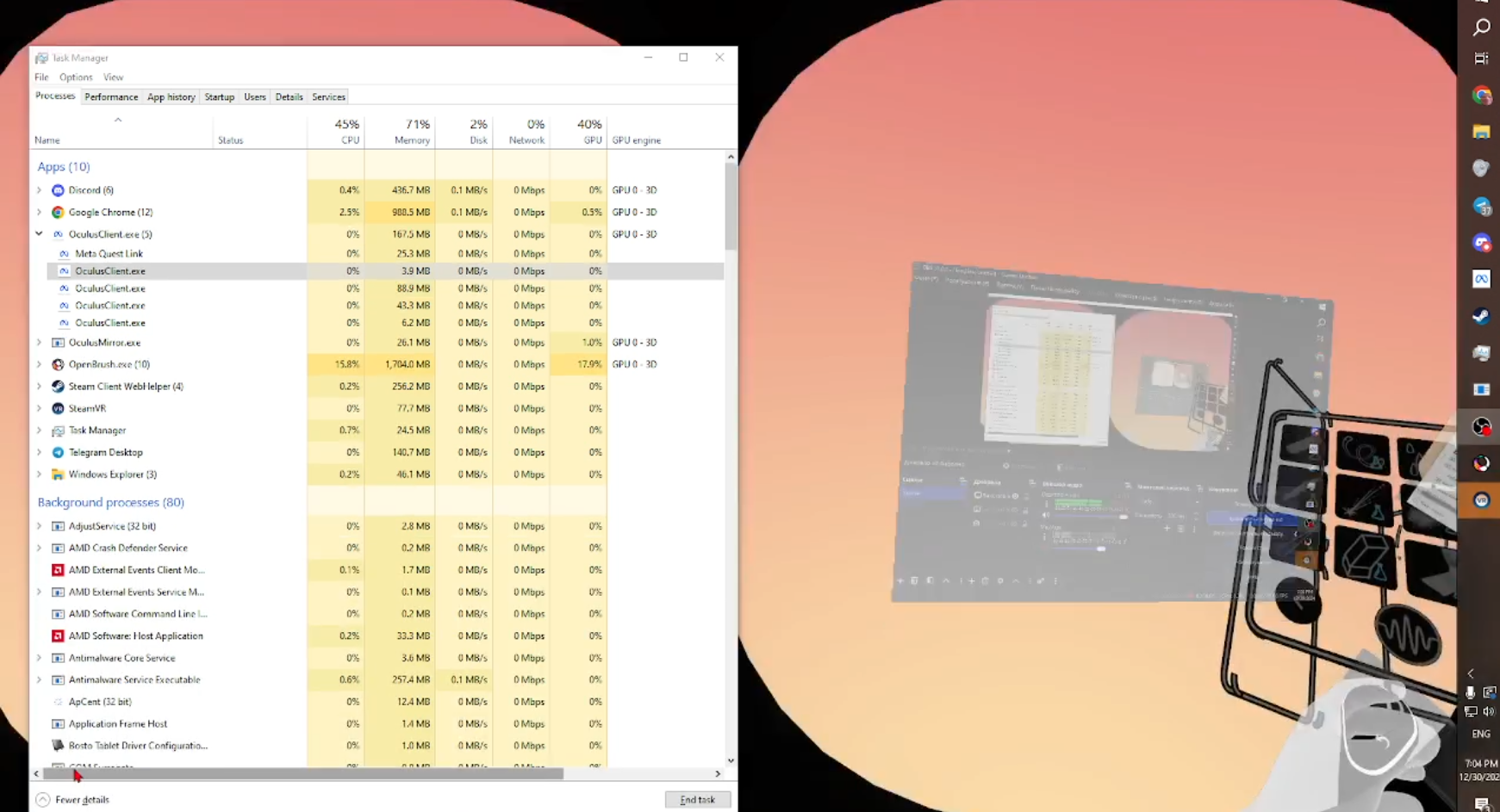Click the AMD External Events Client icon
The width and height of the screenshot is (1500, 812).
58,570
